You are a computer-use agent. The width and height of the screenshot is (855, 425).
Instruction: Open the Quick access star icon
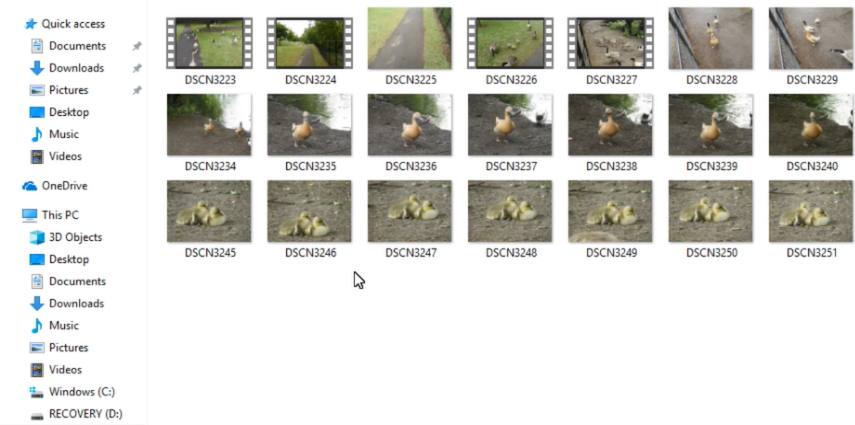tap(31, 24)
